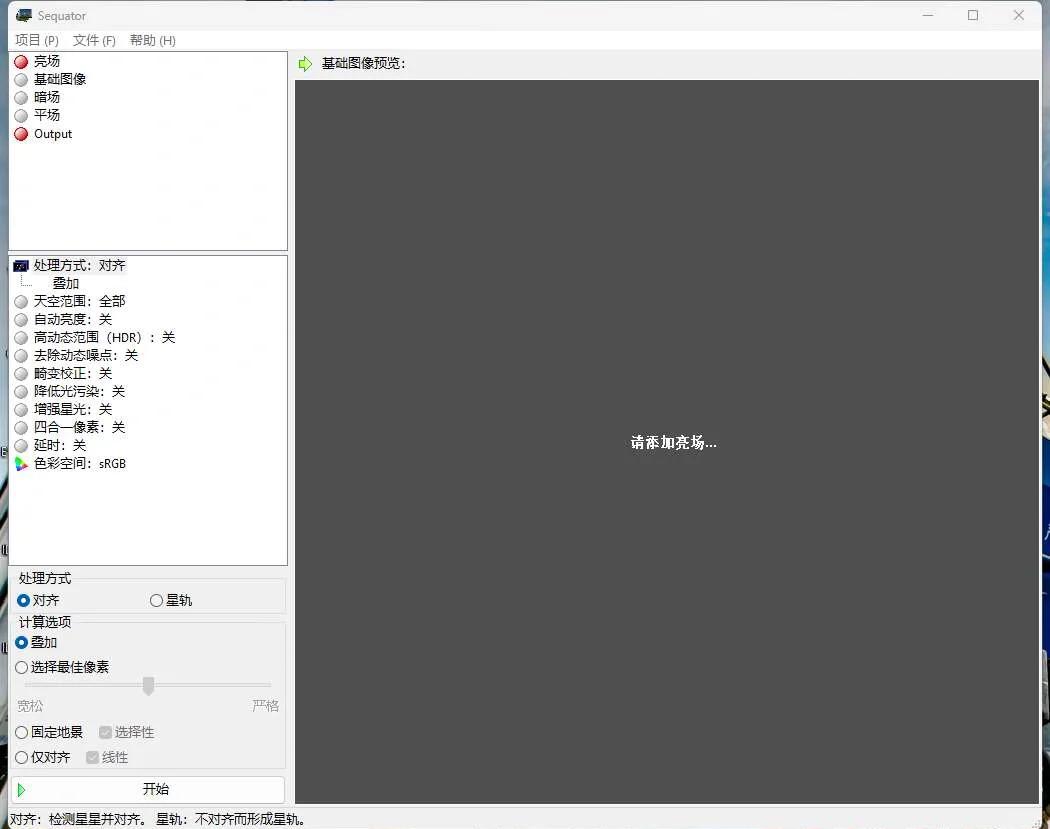The height and width of the screenshot is (829, 1050).
Task: Select the 固定地景 radio option
Action: [22, 733]
